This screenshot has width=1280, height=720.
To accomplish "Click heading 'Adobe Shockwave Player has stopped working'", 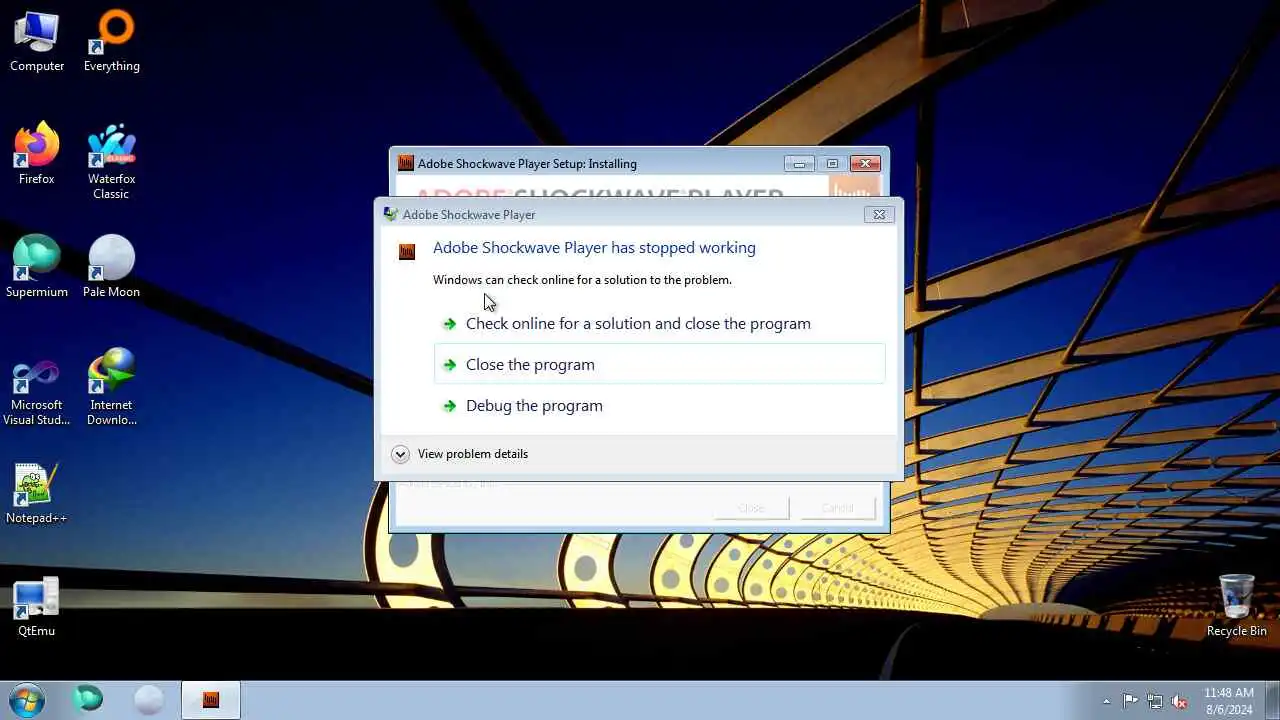I will (x=594, y=248).
